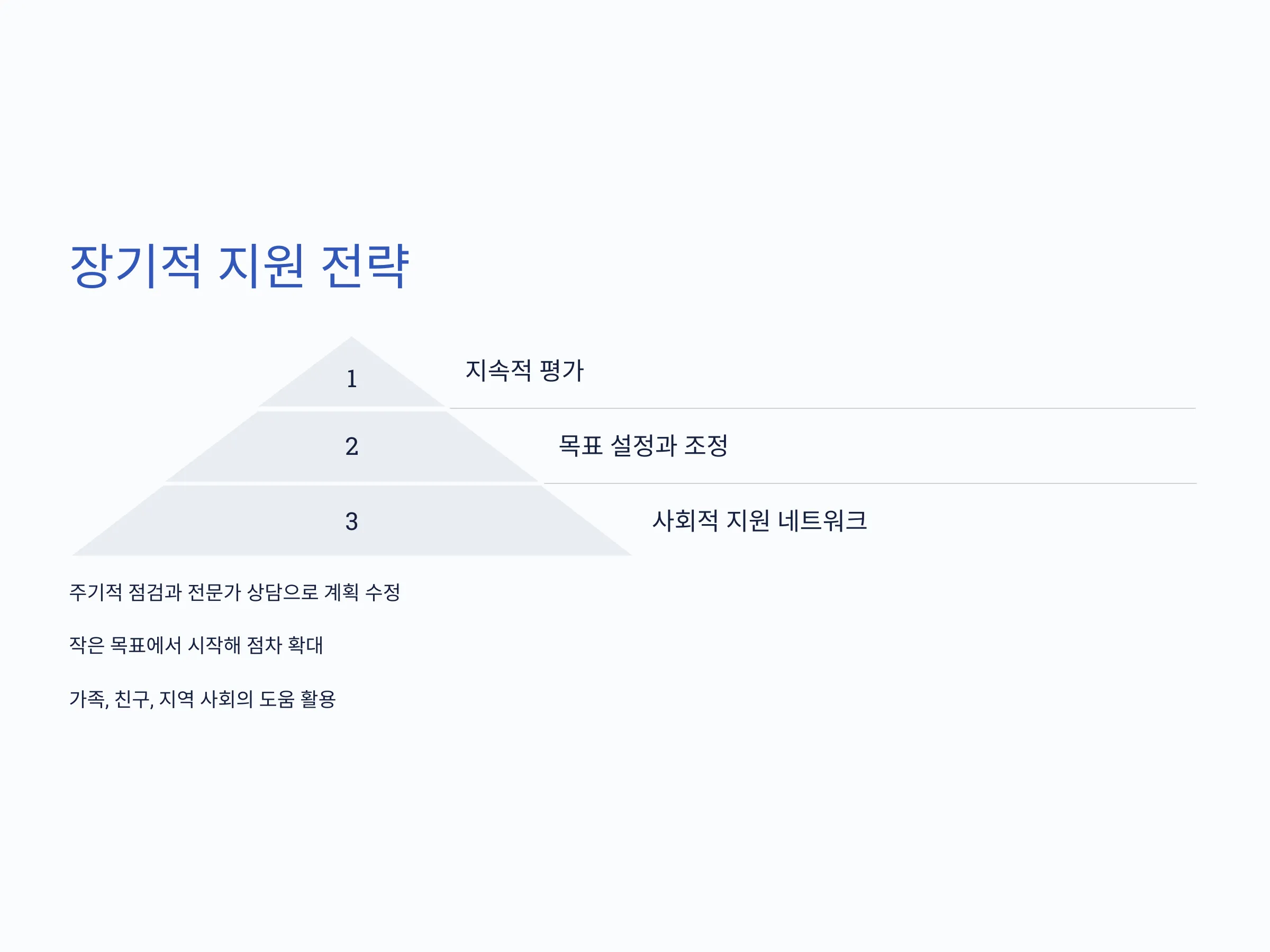The image size is (1270, 952).
Task: Select number 3 in the bottom pyramid tier
Action: (351, 521)
